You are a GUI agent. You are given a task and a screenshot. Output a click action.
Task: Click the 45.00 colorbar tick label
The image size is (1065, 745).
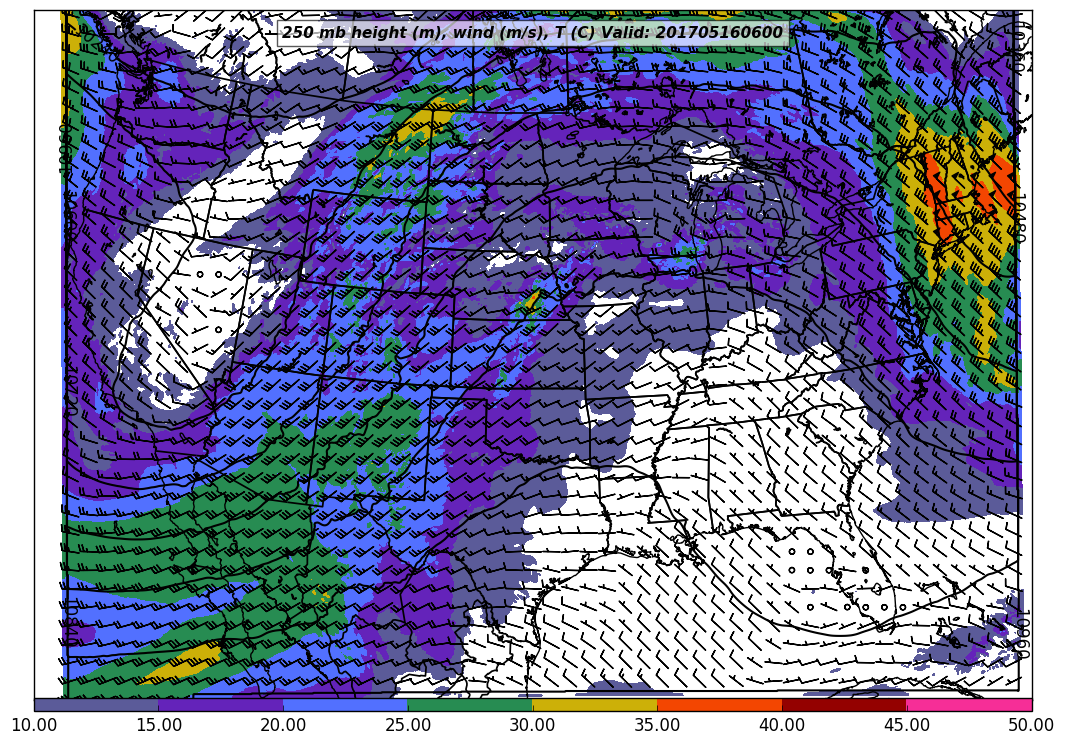click(906, 725)
